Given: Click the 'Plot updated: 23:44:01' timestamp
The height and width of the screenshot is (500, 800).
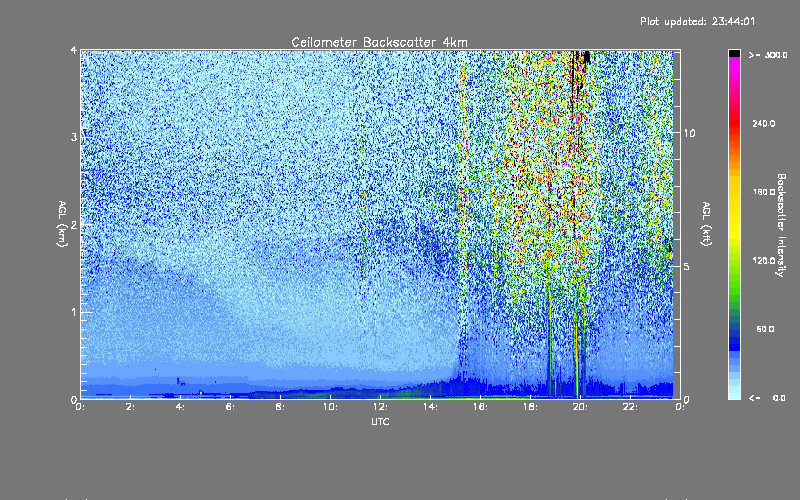Looking at the screenshot, I should 697,21.
